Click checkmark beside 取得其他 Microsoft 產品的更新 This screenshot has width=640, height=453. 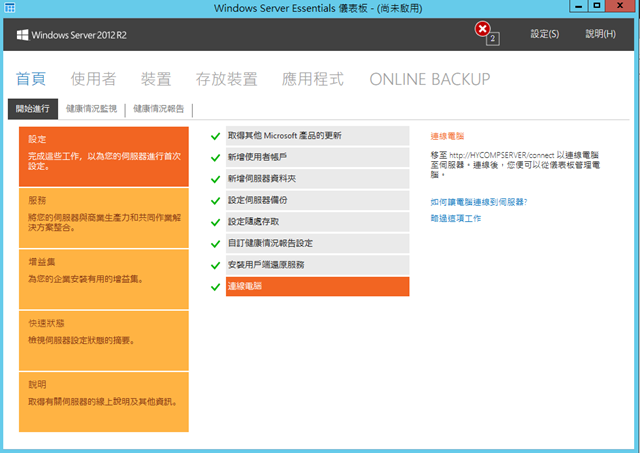pyautogui.click(x=216, y=136)
